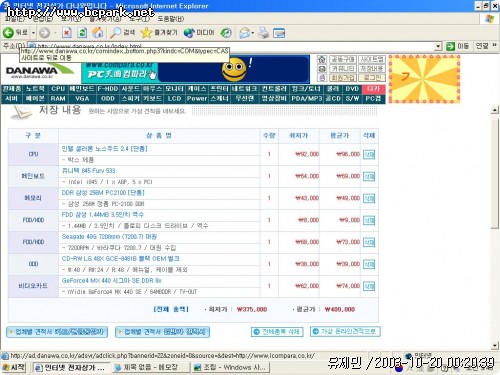This screenshot has height=375, width=500.
Task: Open the address bar dropdown arrow
Action: coord(438,46)
